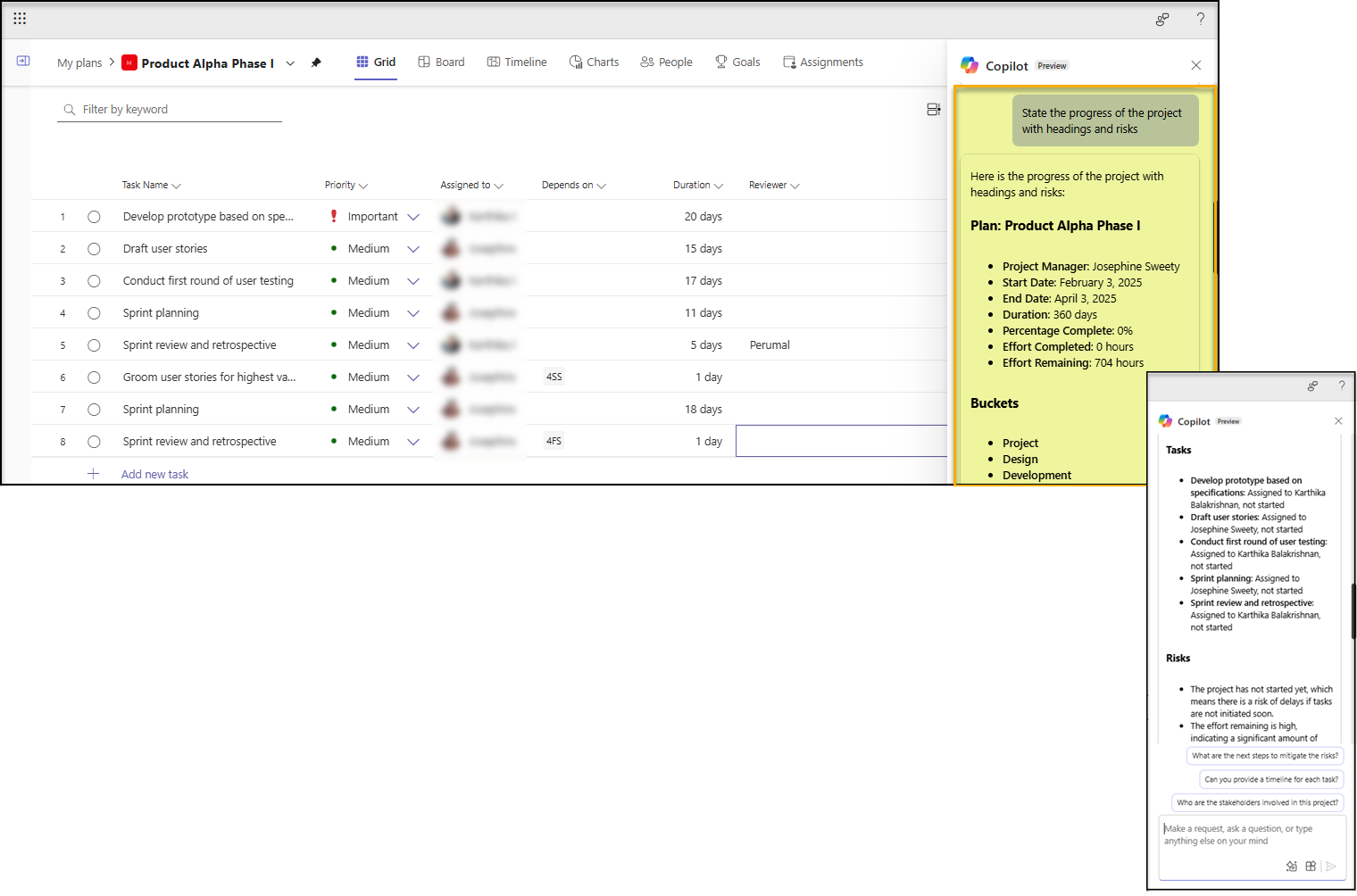The image size is (1357, 896).
Task: Click the plus icon to add new task
Action: pos(94,474)
